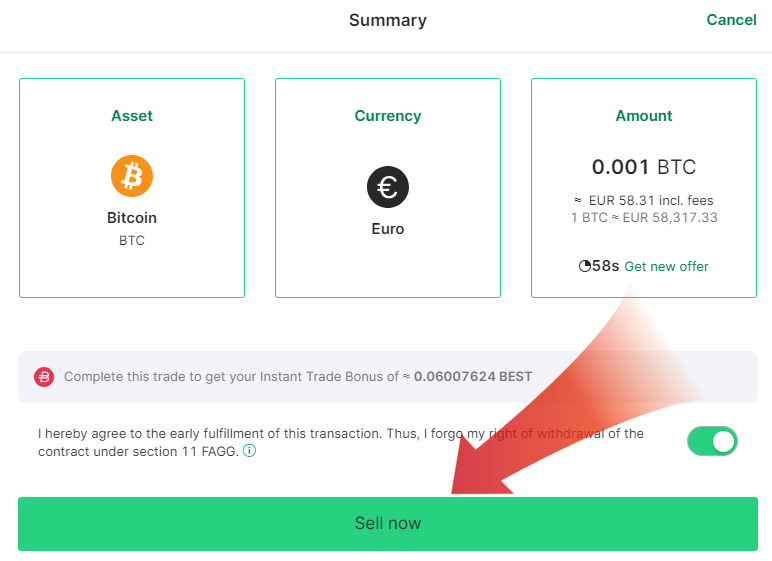
Task: Request a new offer via Get new offer
Action: pos(666,266)
